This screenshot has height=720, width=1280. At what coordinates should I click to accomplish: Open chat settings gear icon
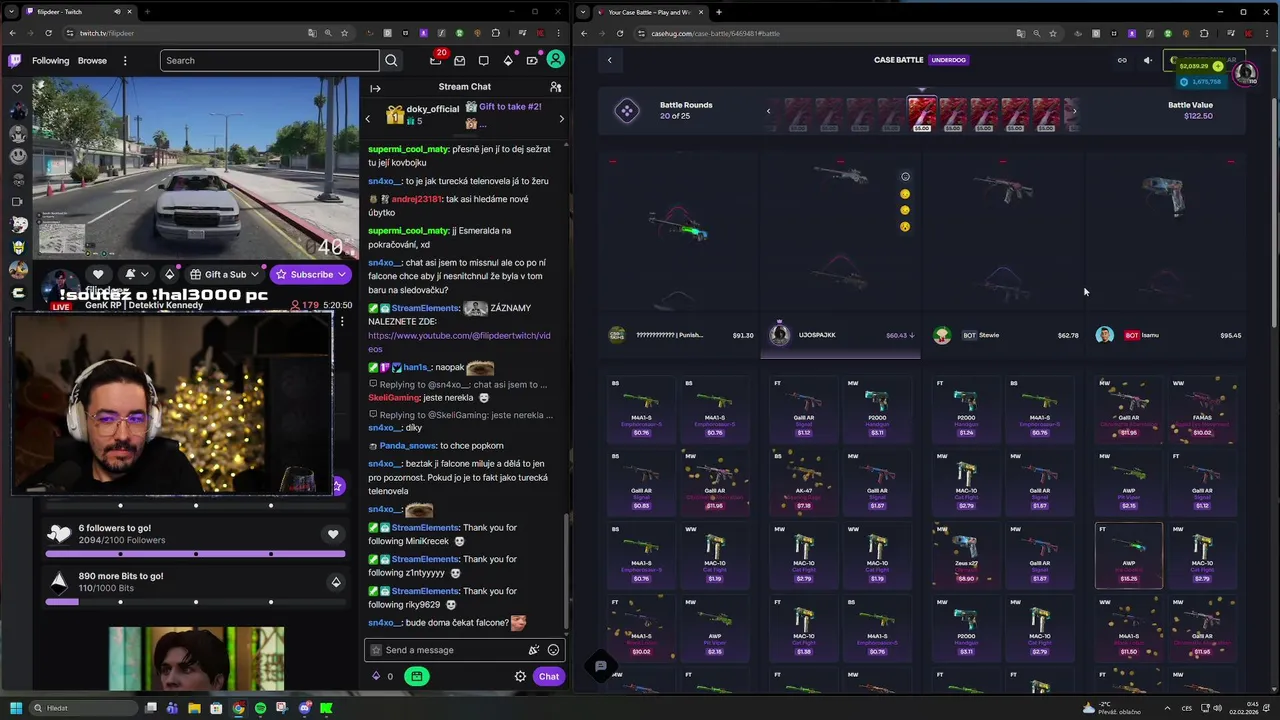tap(520, 676)
